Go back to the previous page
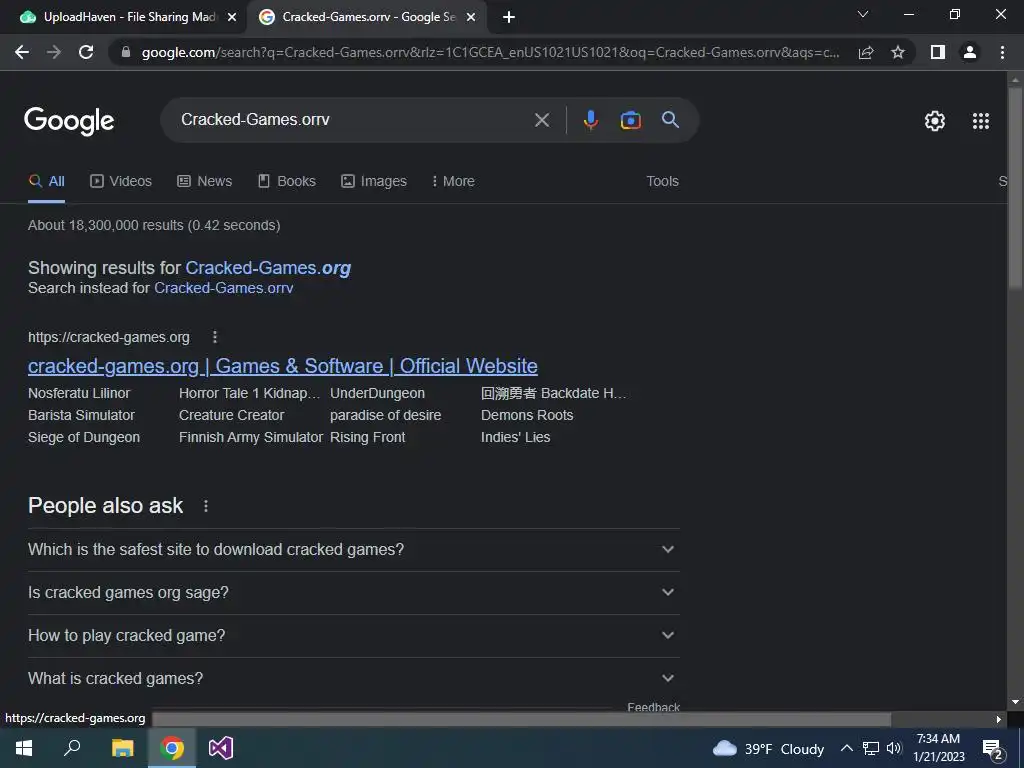Image resolution: width=1024 pixels, height=768 pixels. click(x=22, y=52)
